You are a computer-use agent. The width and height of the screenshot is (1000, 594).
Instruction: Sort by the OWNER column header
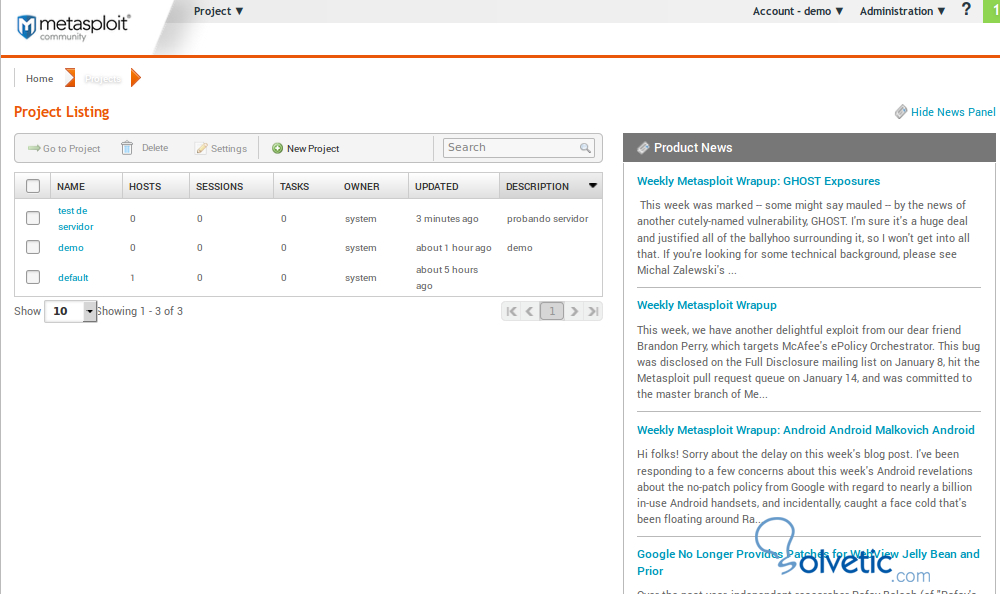pos(362,186)
